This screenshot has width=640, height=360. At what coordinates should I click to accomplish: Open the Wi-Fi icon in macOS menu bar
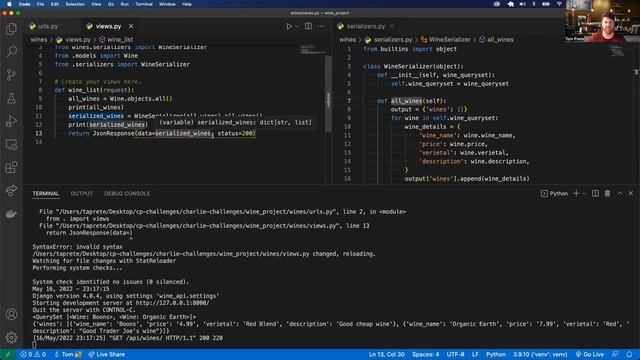[x=559, y=4]
